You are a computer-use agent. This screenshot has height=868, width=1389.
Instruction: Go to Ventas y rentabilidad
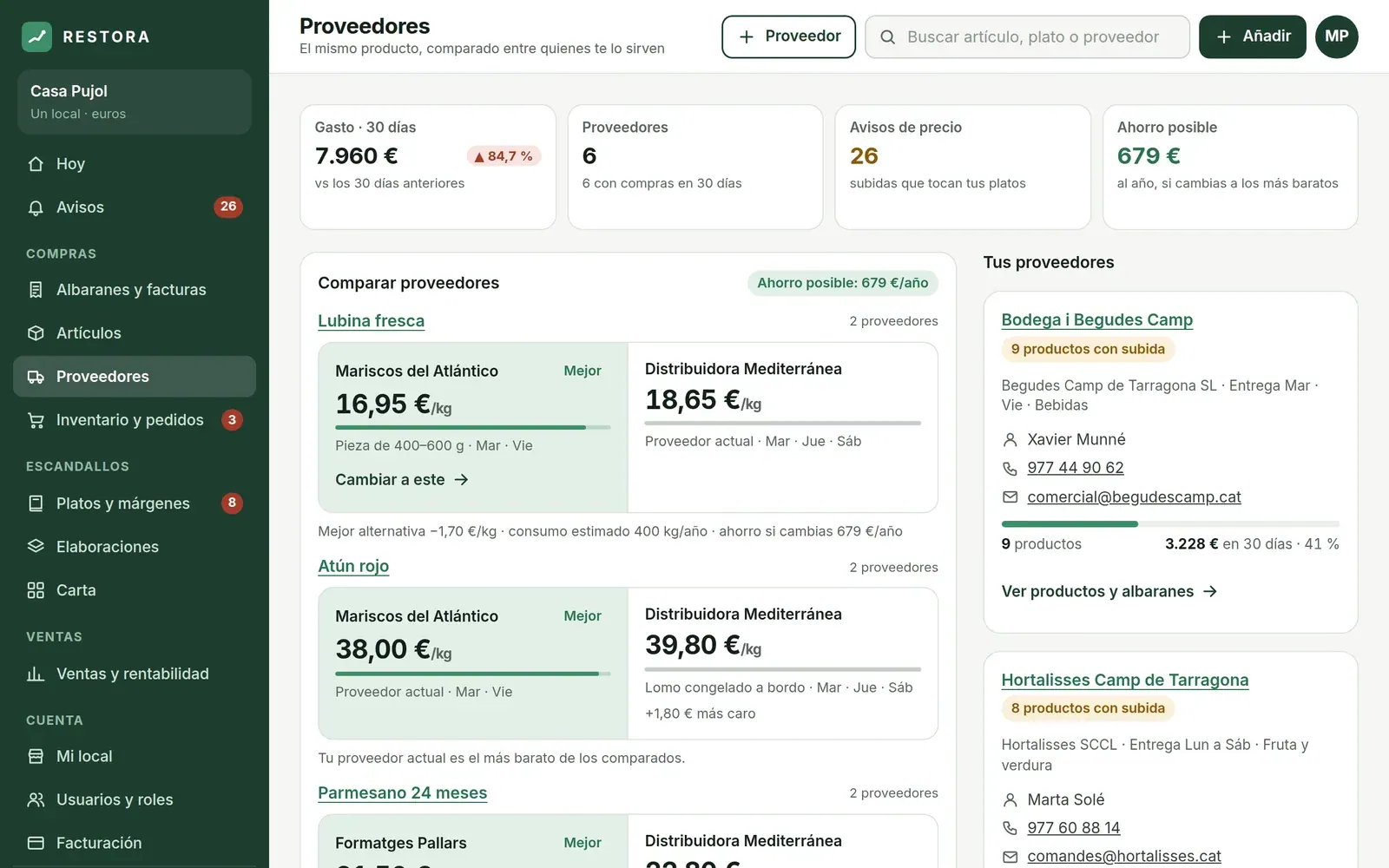coord(135,674)
